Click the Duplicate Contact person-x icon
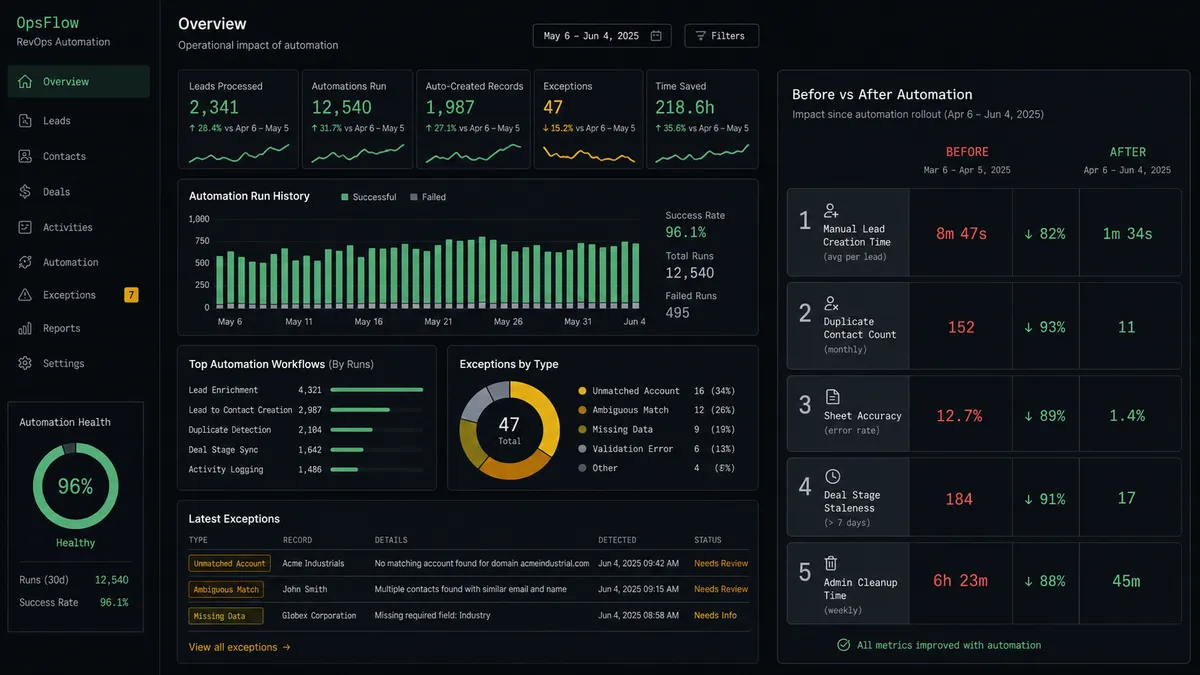Image resolution: width=1200 pixels, height=675 pixels. [x=831, y=303]
